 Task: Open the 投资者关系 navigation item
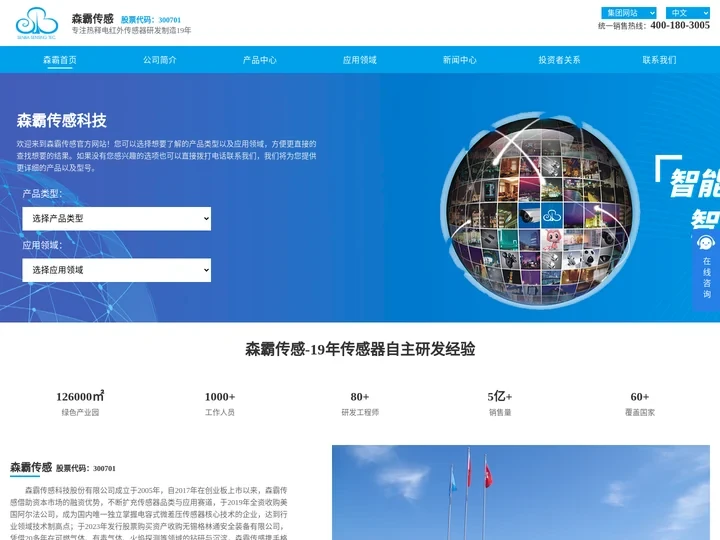(559, 60)
